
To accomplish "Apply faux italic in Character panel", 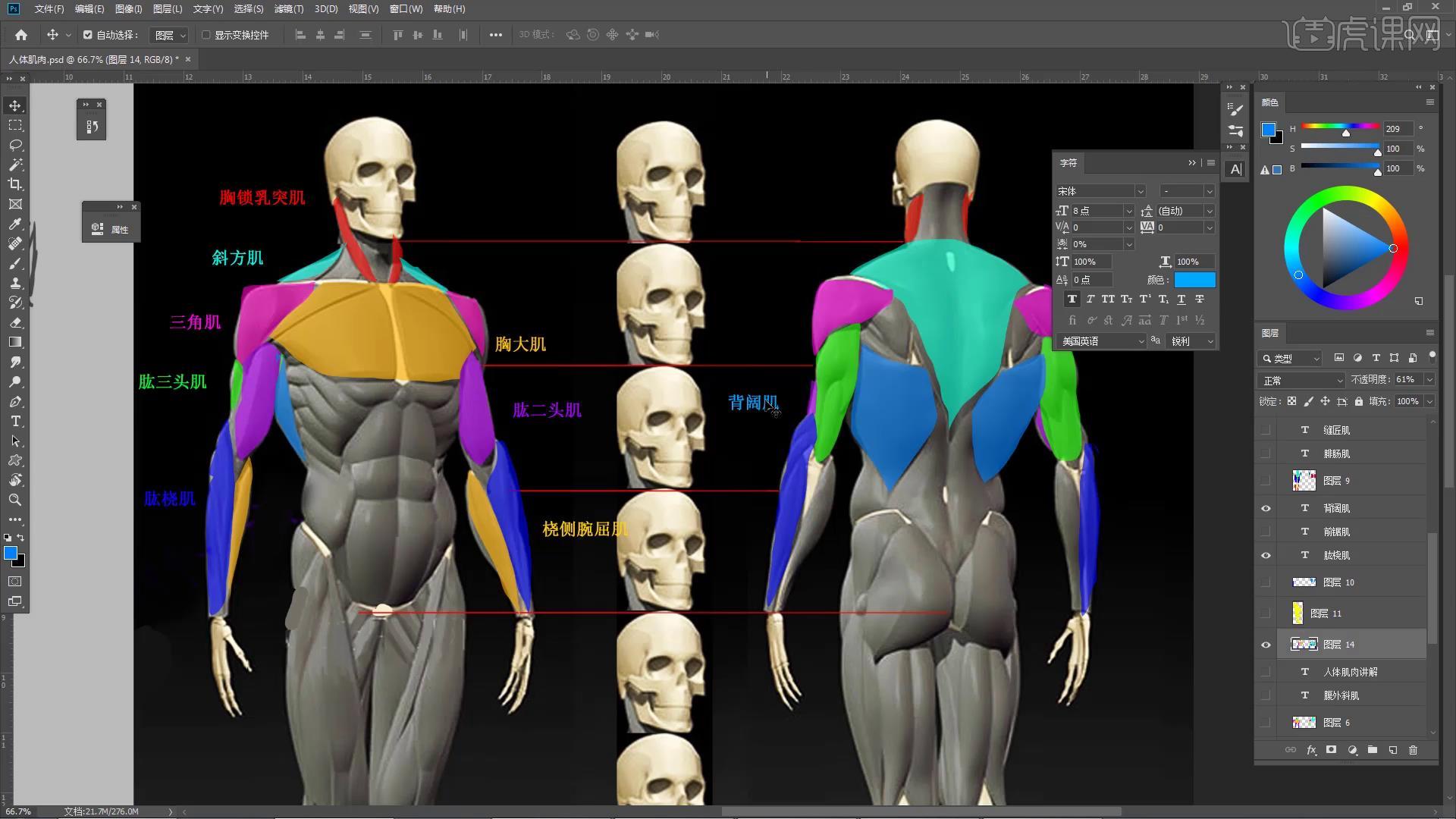I will point(1090,300).
